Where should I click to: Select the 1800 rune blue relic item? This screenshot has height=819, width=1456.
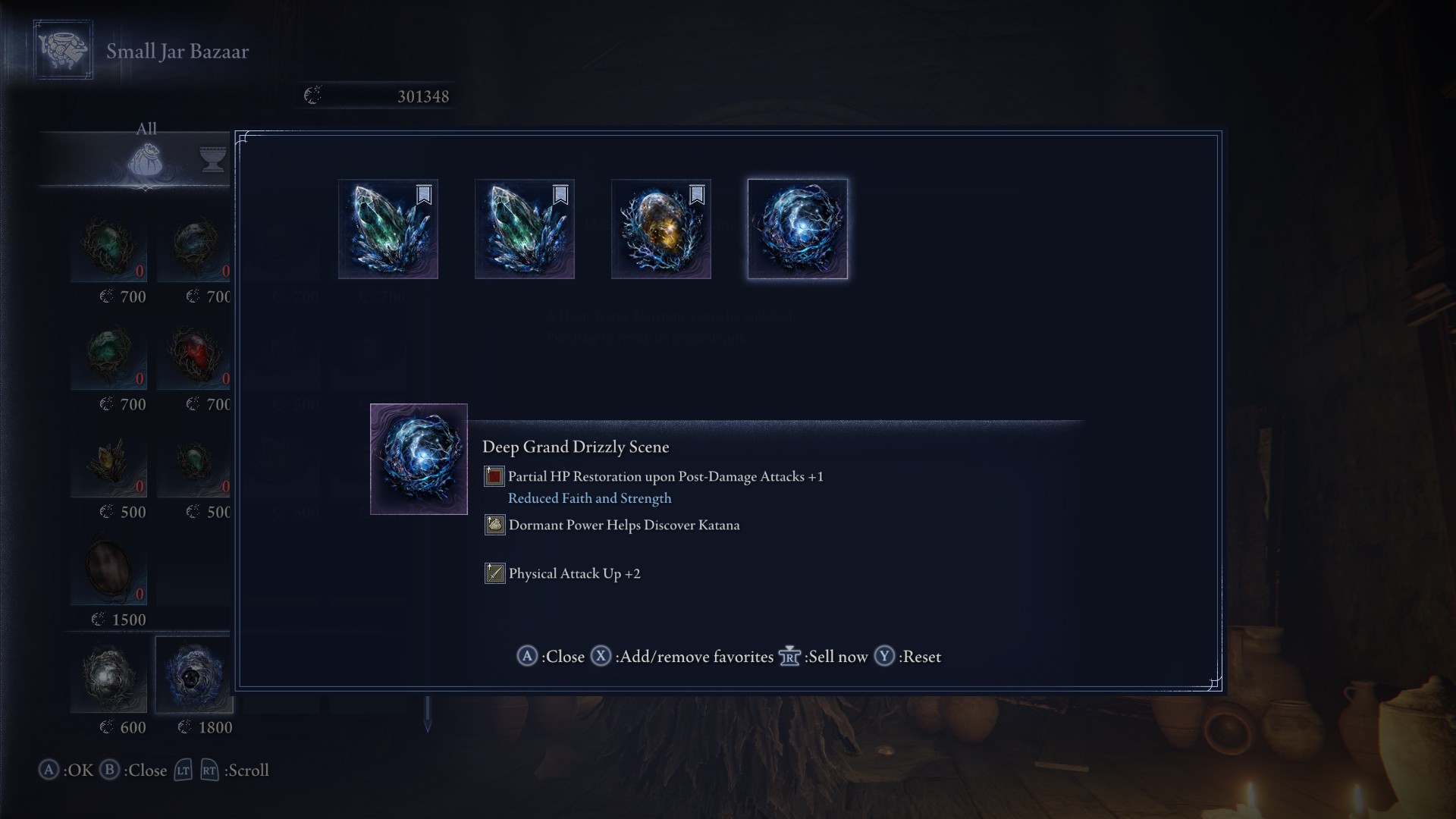pos(194,675)
